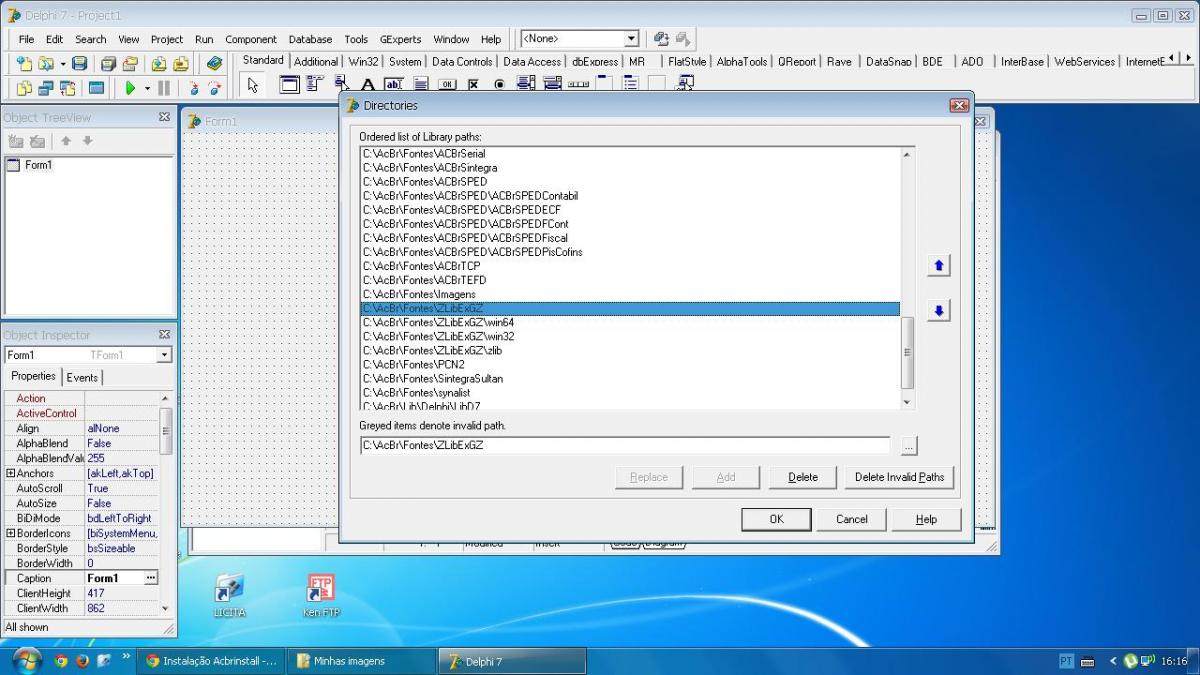
Task: Switch to the Additional palette tab
Action: pos(316,61)
